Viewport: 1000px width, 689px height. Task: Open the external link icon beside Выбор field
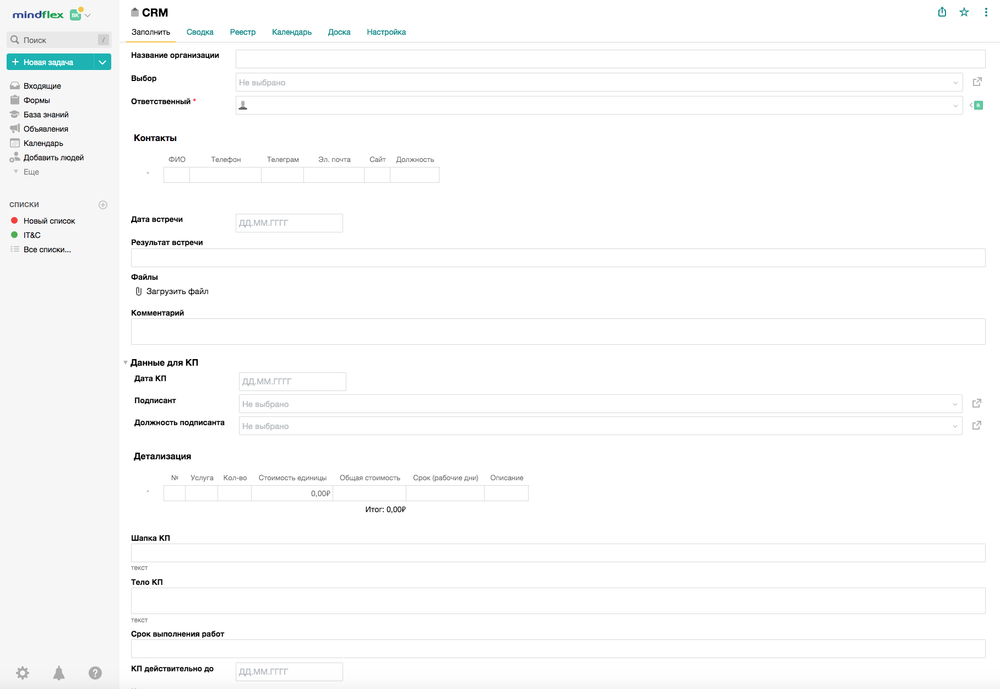tap(977, 82)
